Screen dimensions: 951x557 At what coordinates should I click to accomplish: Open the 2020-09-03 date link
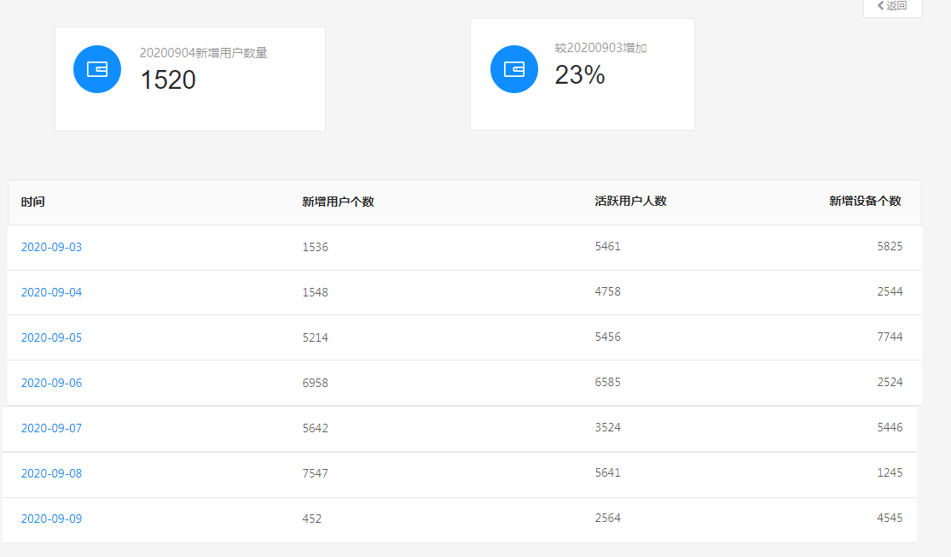pos(52,247)
